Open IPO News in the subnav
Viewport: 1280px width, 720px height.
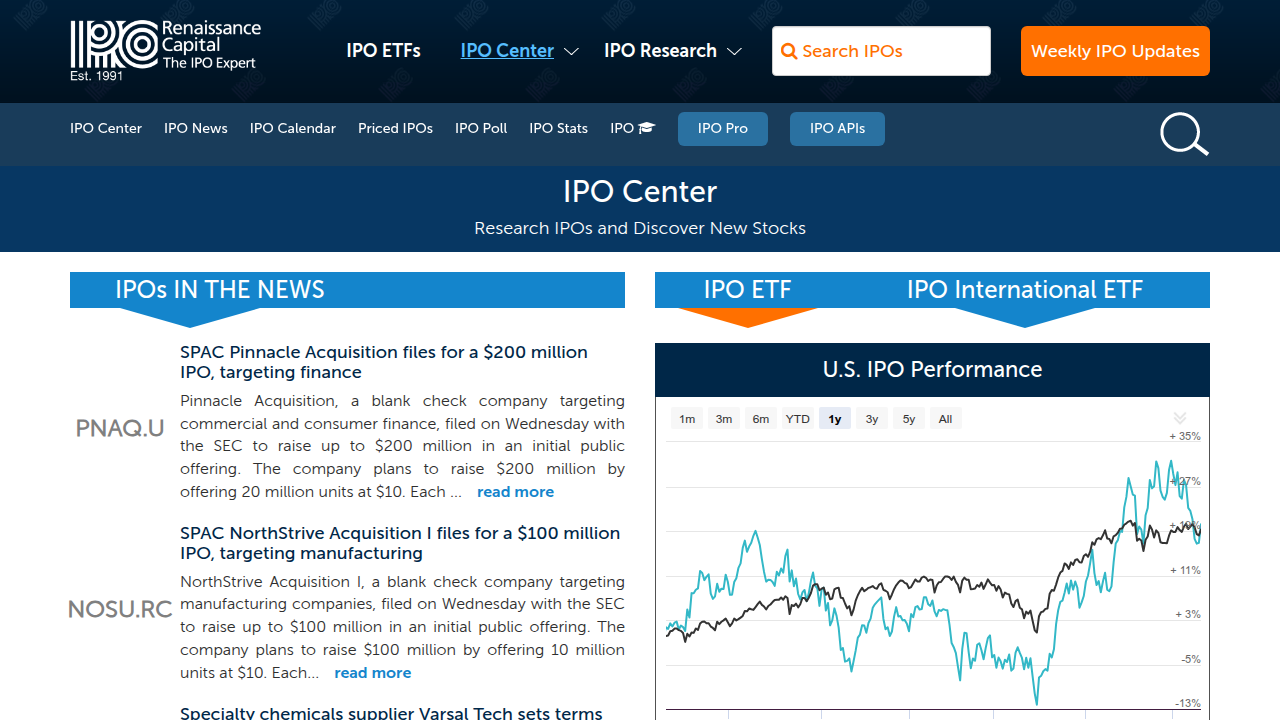[x=196, y=128]
